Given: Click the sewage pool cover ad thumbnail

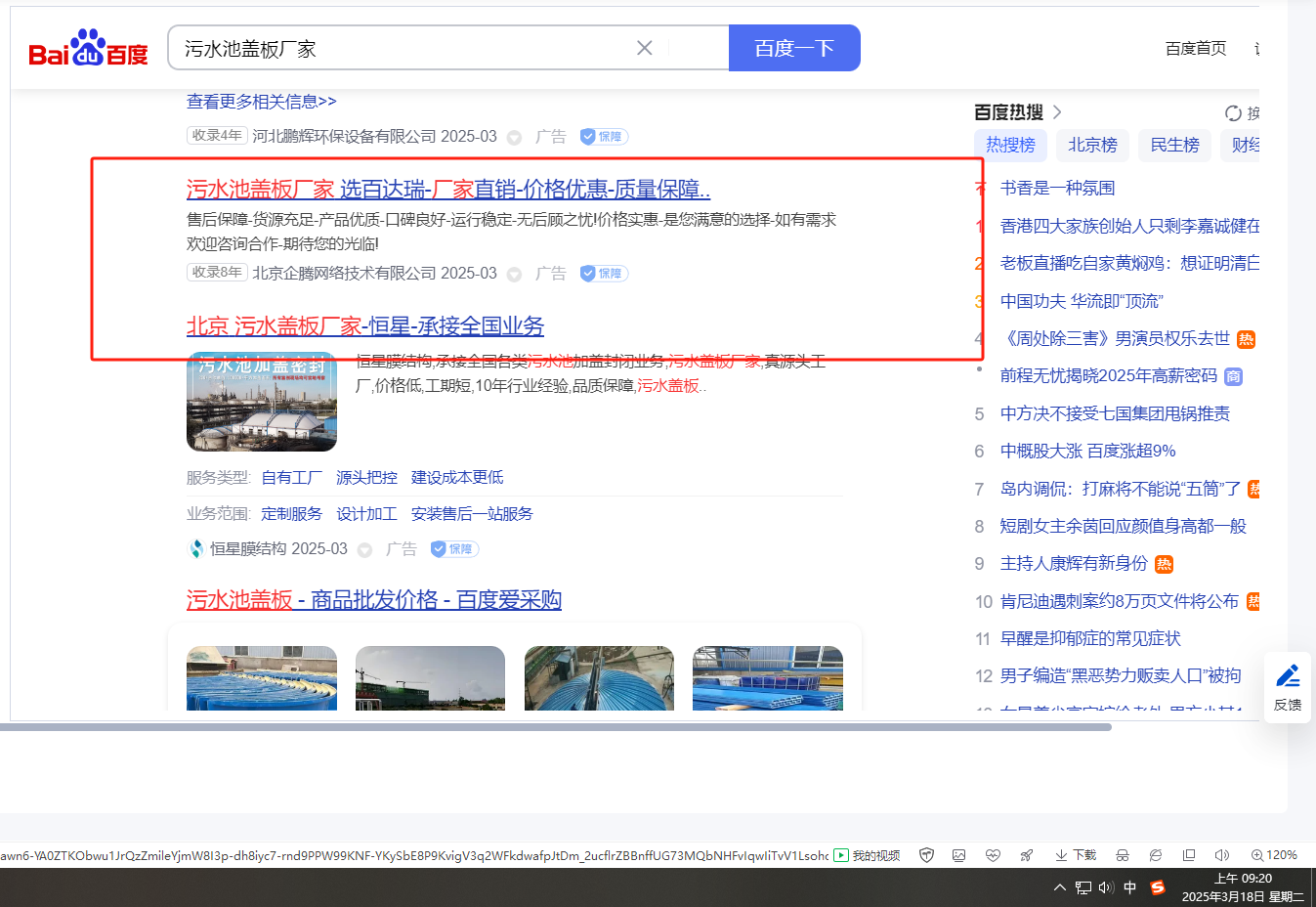Looking at the screenshot, I should click(x=262, y=402).
